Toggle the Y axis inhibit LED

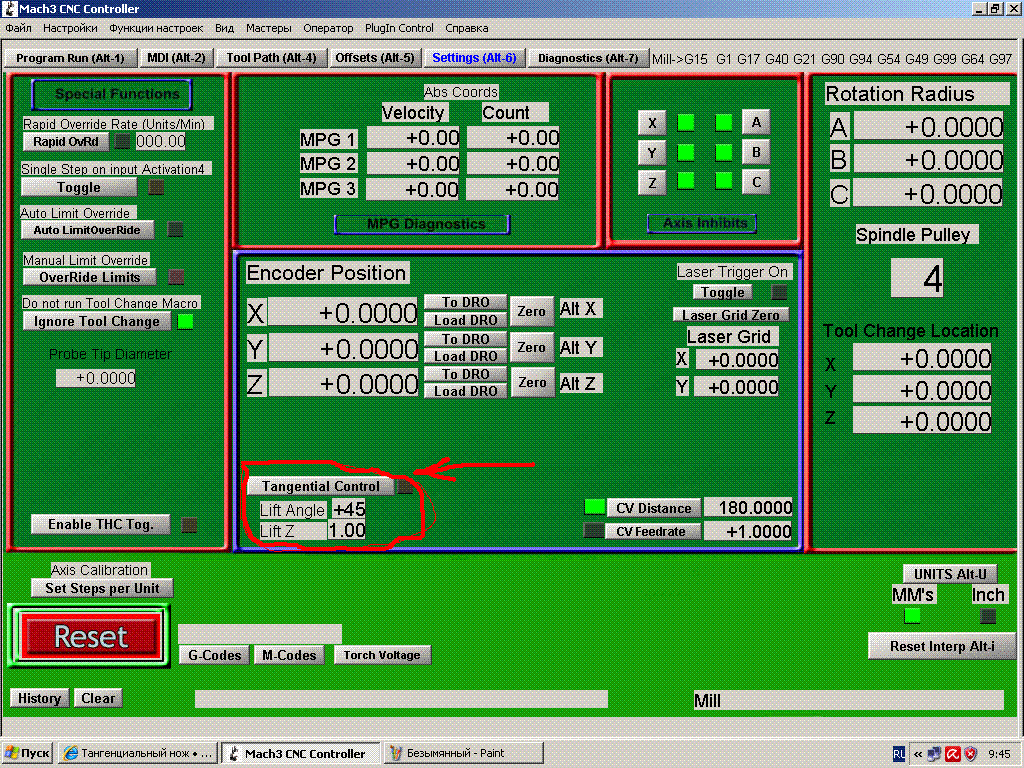pyautogui.click(x=686, y=153)
